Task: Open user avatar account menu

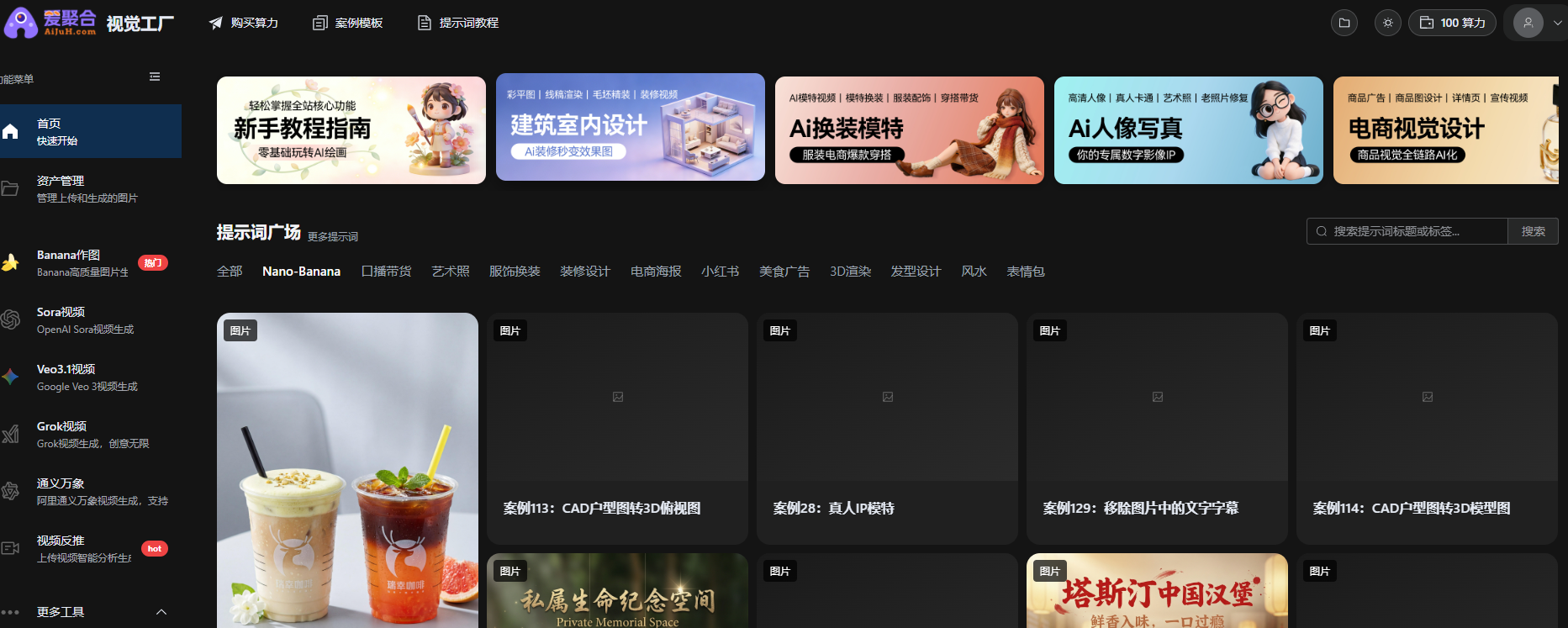Action: coord(1528,23)
